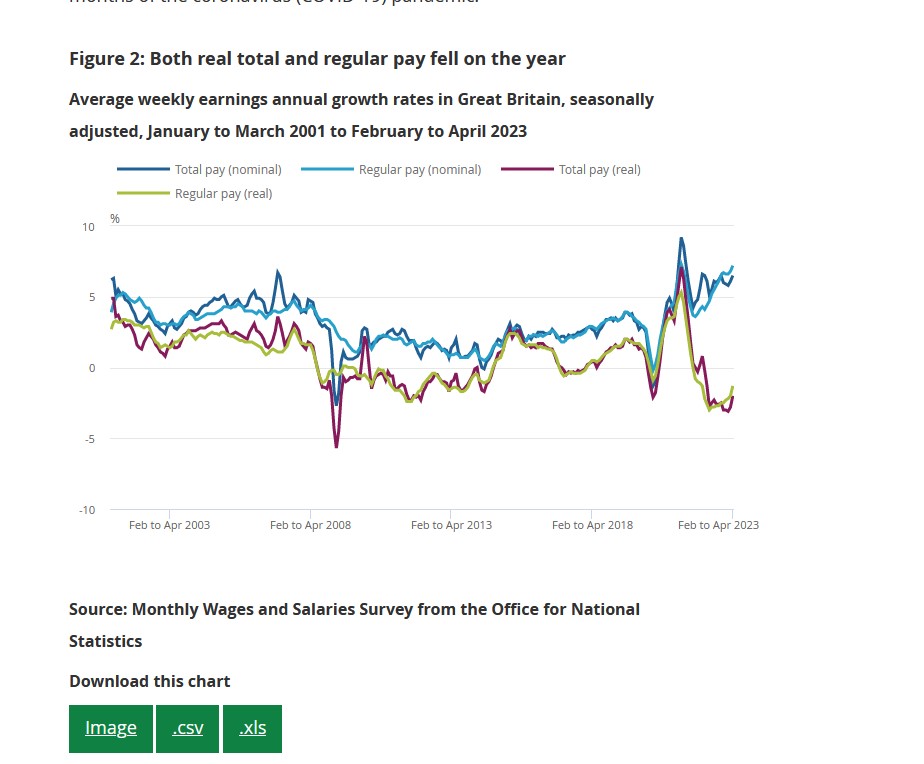
Task: Click the highest dark blue peak near 10
Action: click(x=681, y=239)
